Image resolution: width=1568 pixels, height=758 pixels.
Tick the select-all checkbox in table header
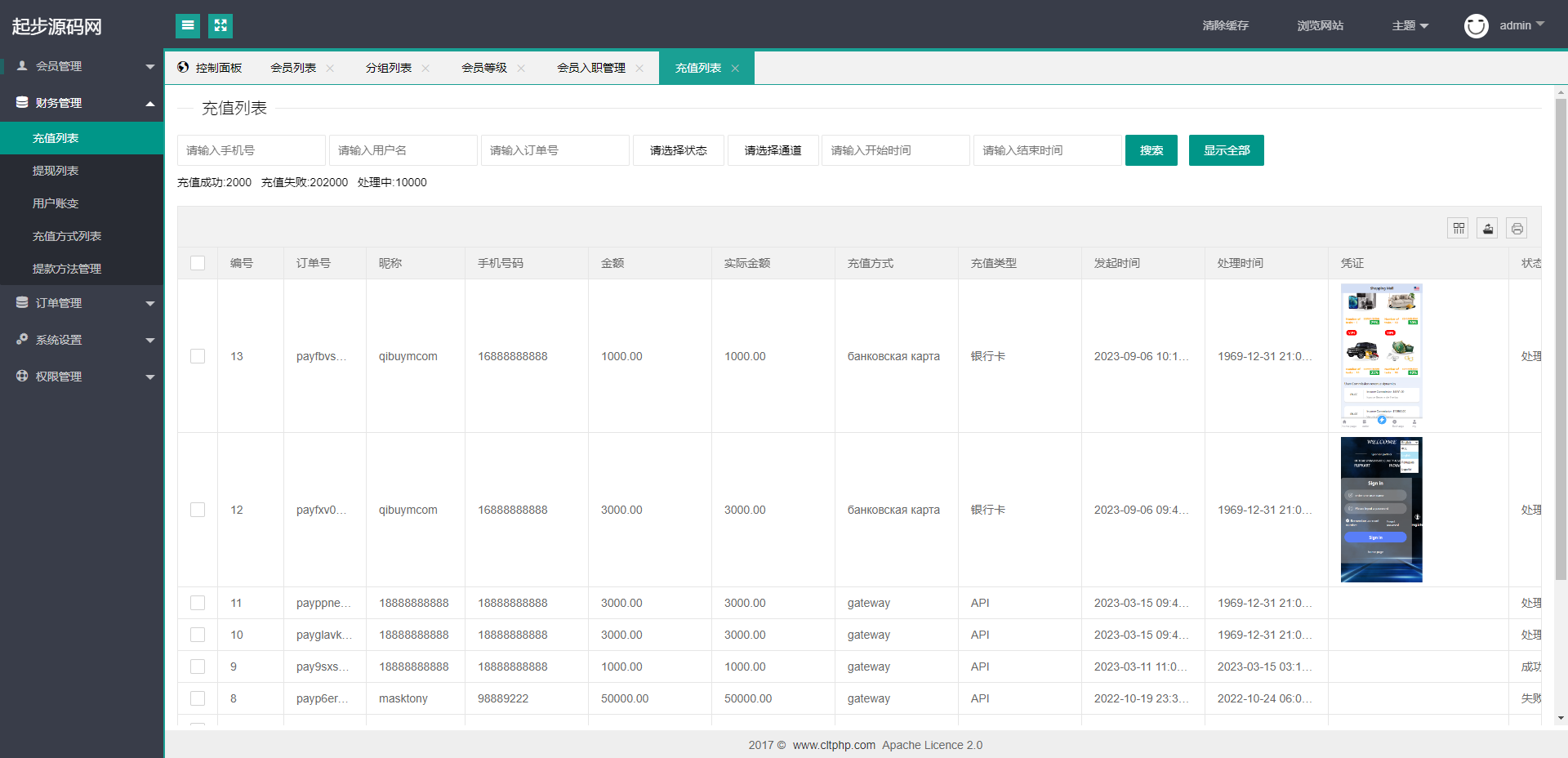pyautogui.click(x=198, y=263)
